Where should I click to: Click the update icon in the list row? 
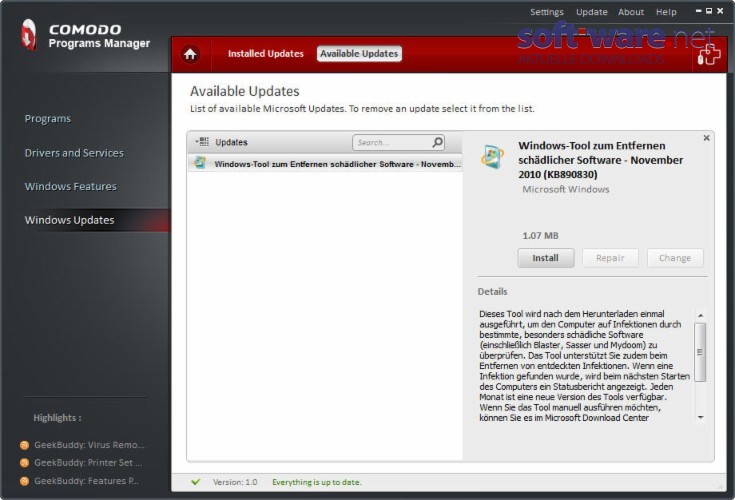point(200,163)
